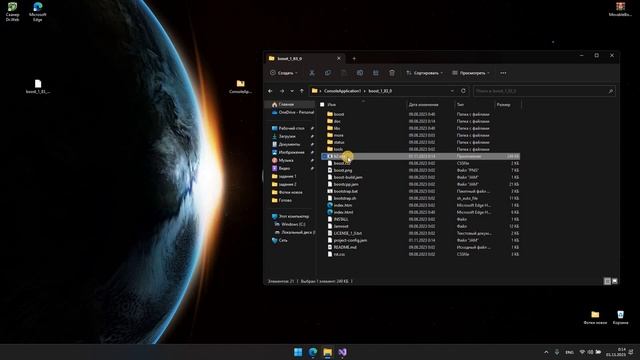Close the boost_1_83_0 tab
The image size is (640, 360).
pos(338,59)
